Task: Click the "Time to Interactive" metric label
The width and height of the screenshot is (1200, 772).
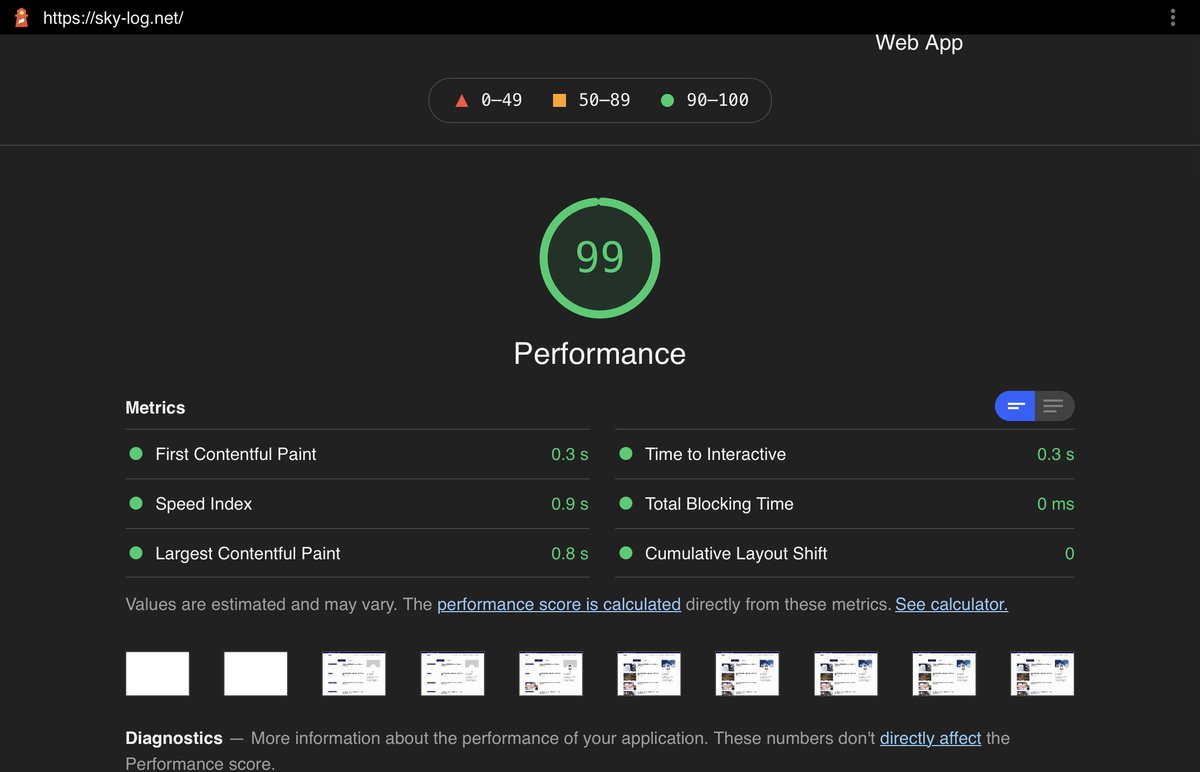Action: point(715,454)
